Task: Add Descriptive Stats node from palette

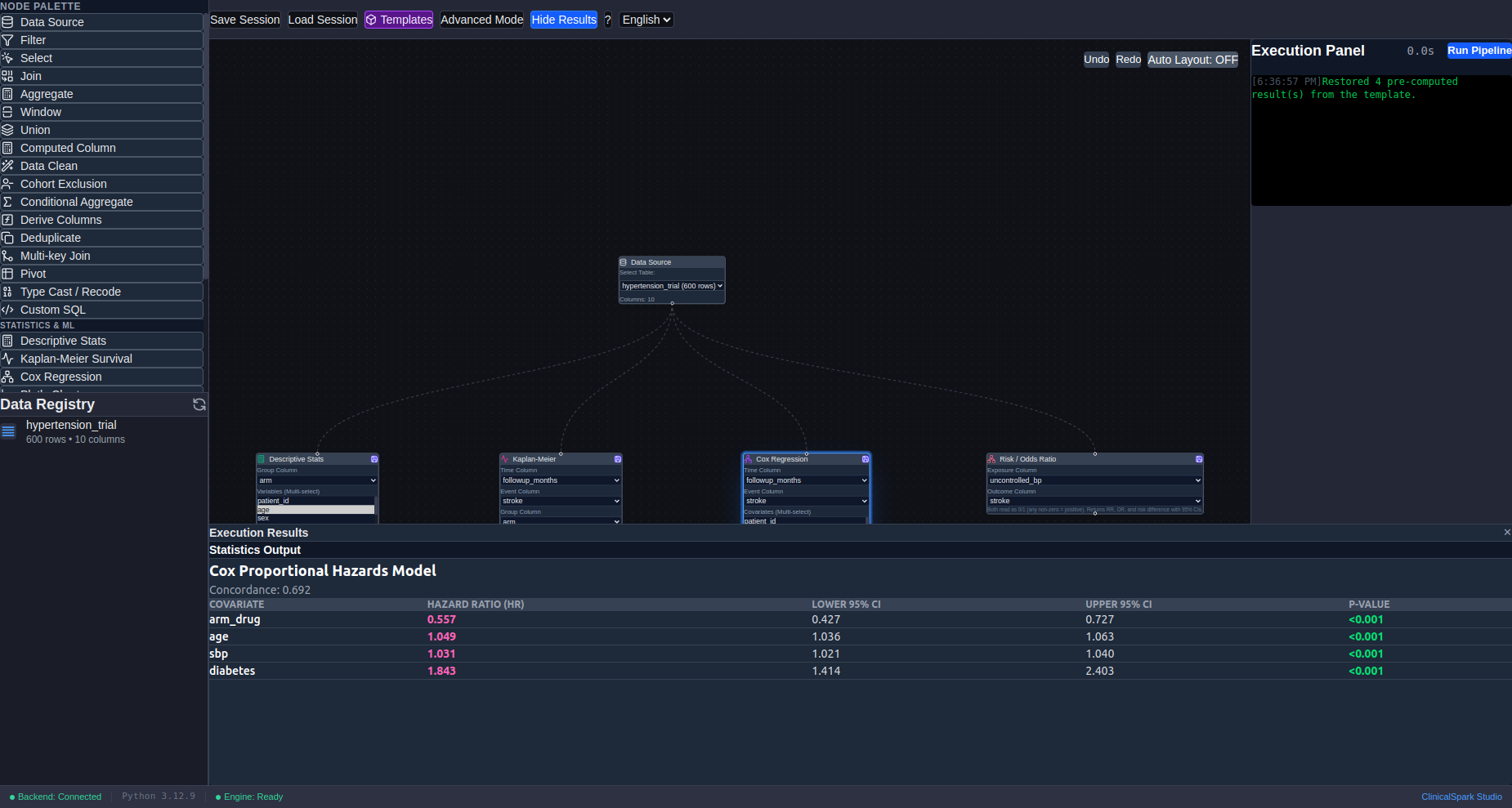Action: click(x=102, y=341)
